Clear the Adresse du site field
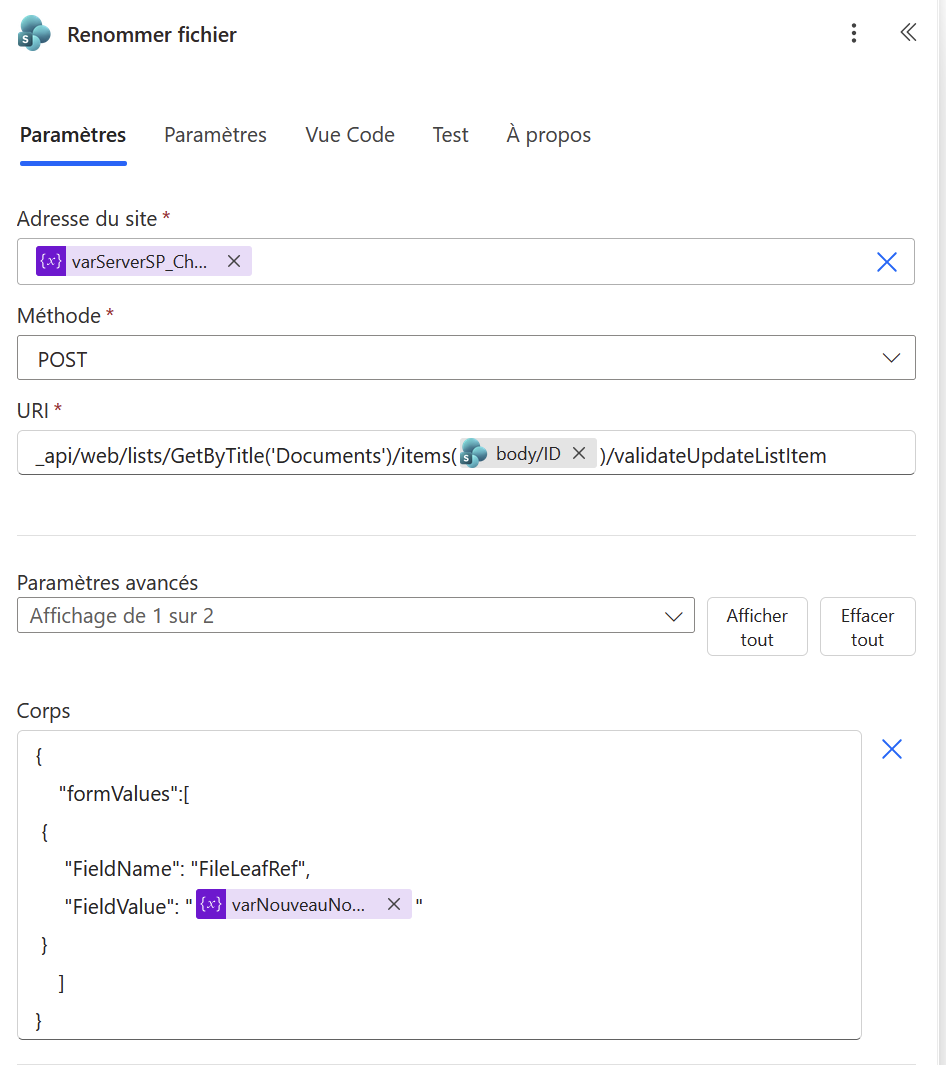Screen dimensions: 946x1065 click(x=886, y=262)
